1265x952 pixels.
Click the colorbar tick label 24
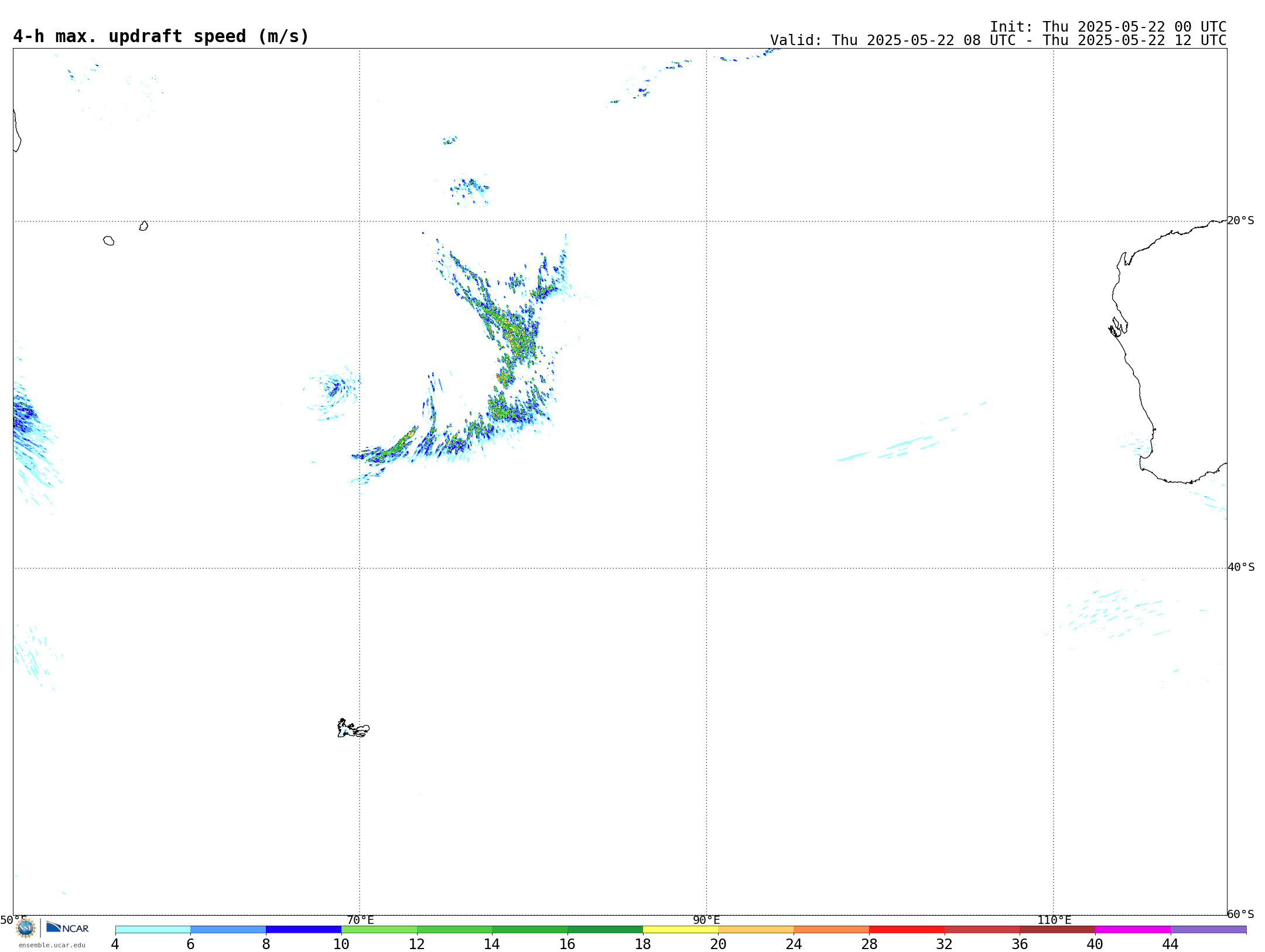(x=794, y=944)
